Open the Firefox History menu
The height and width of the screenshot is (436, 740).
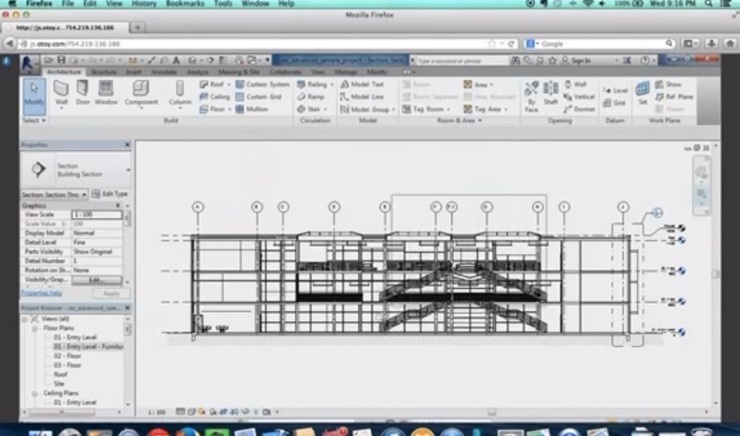pos(143,3)
